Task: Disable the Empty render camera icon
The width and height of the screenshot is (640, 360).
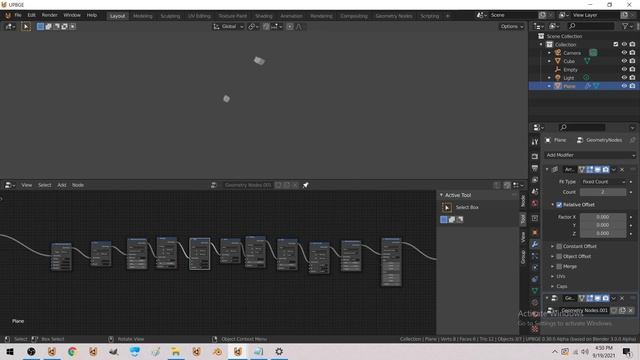Action: click(632, 69)
